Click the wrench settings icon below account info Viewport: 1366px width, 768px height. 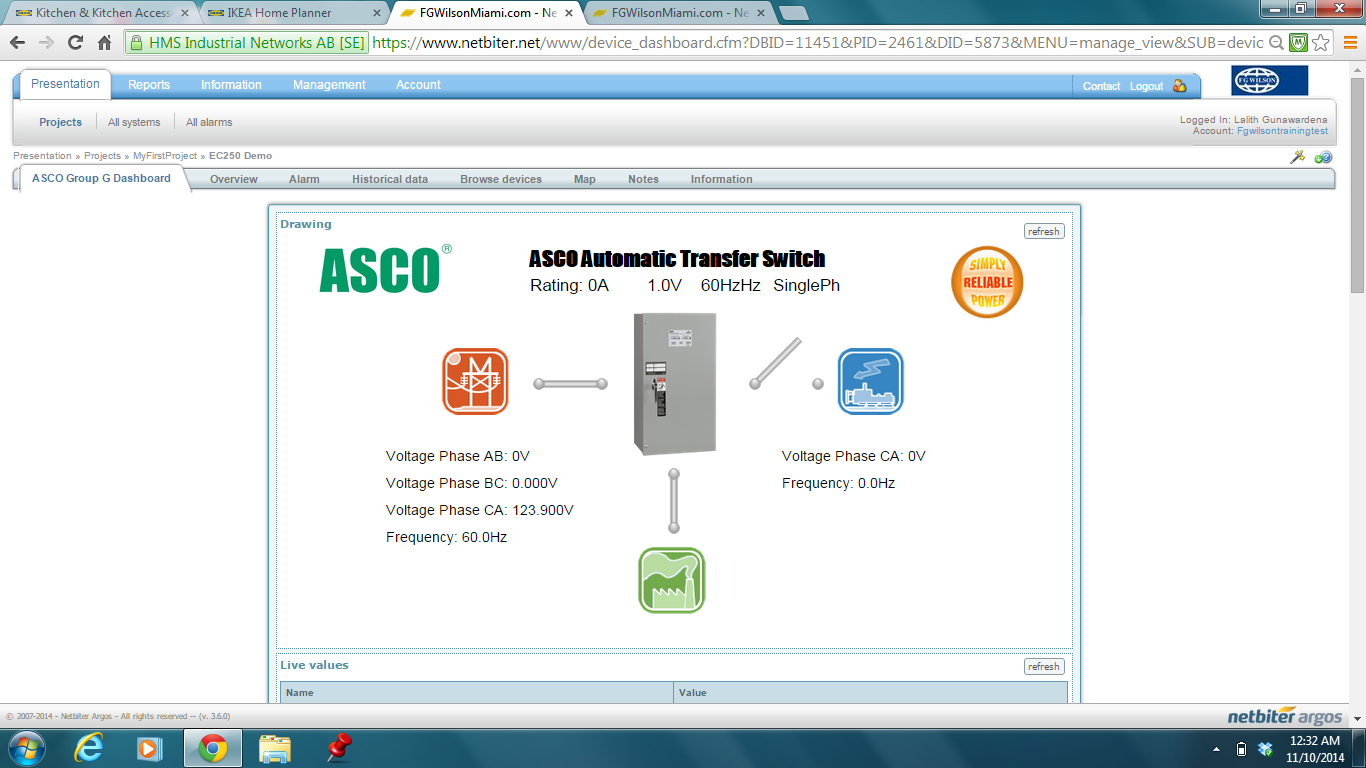(x=1298, y=157)
